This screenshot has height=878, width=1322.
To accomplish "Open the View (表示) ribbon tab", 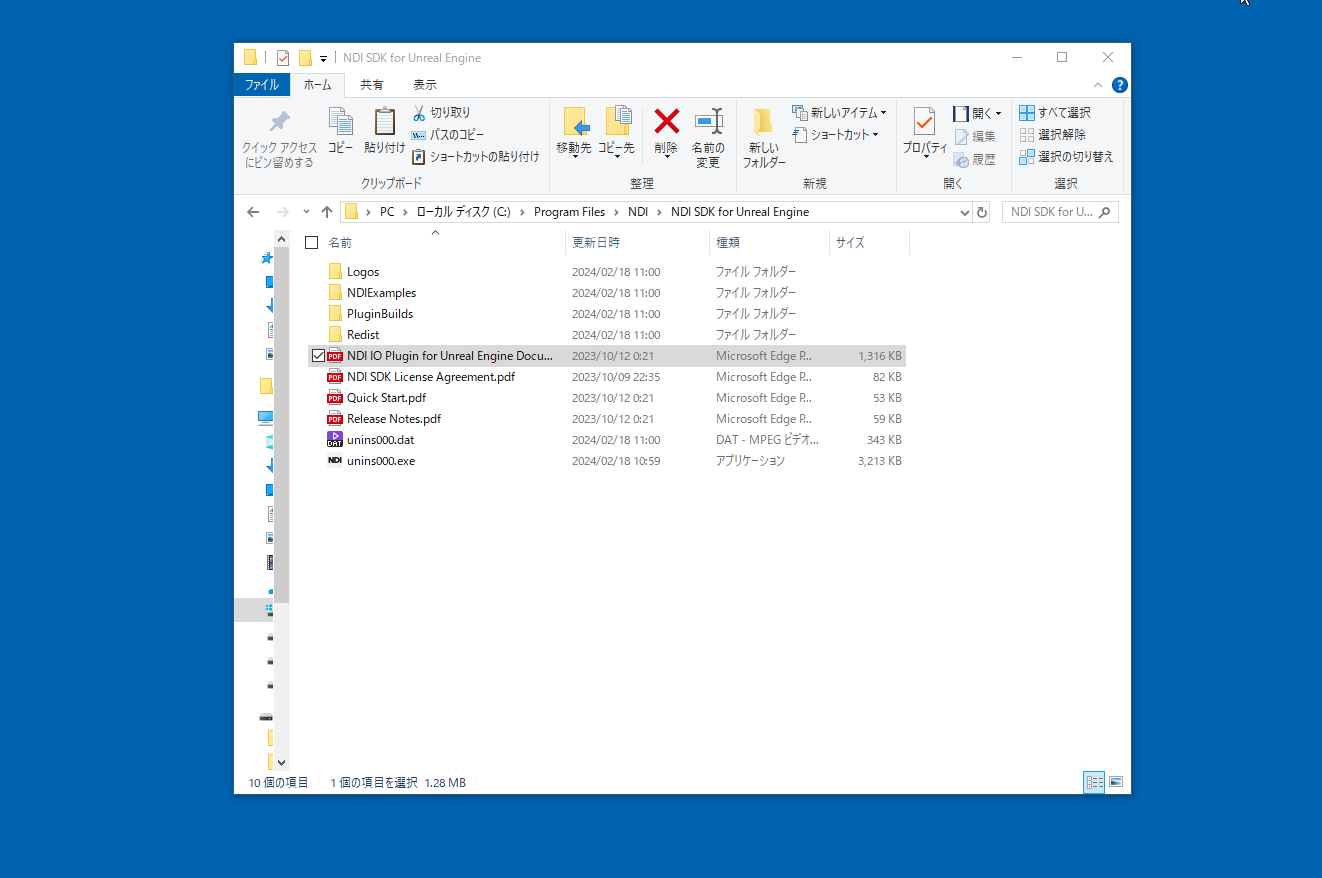I will tap(425, 85).
